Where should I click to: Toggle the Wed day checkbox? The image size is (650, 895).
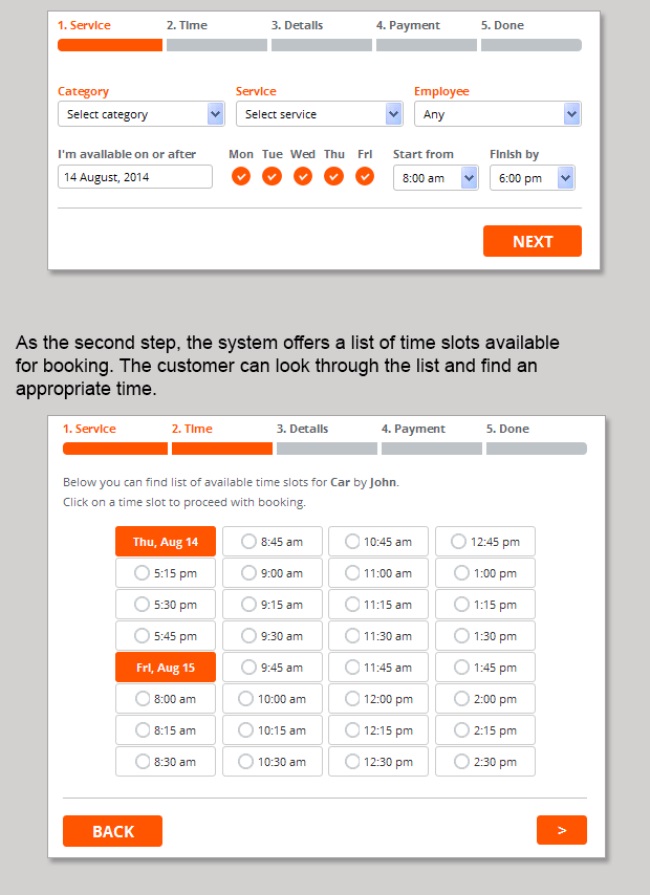303,176
